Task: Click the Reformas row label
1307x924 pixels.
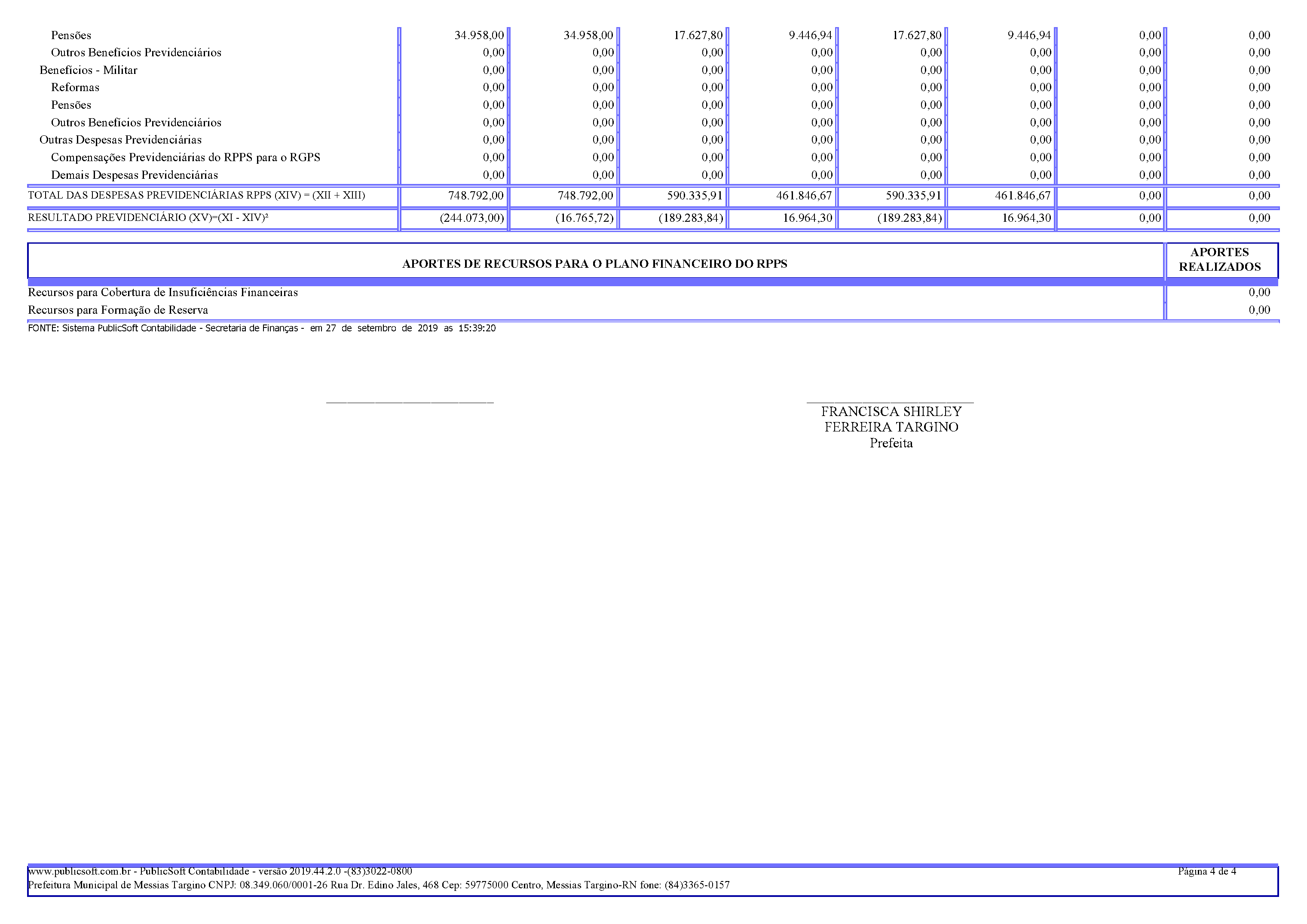Action: 75,87
